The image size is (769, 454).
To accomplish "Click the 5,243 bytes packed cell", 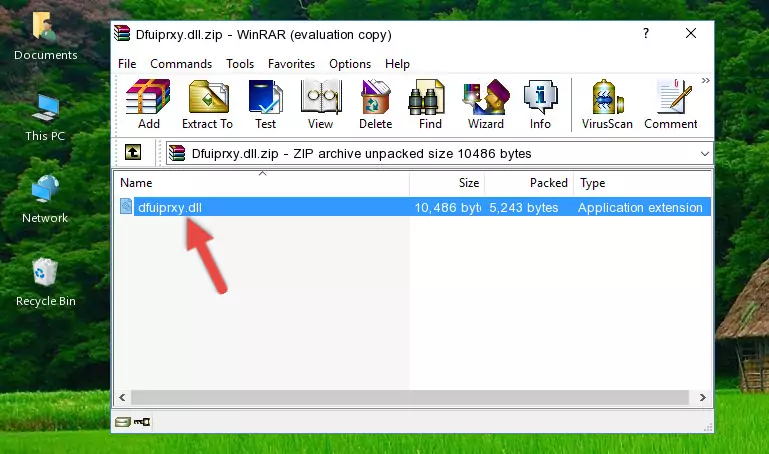I will coord(523,207).
